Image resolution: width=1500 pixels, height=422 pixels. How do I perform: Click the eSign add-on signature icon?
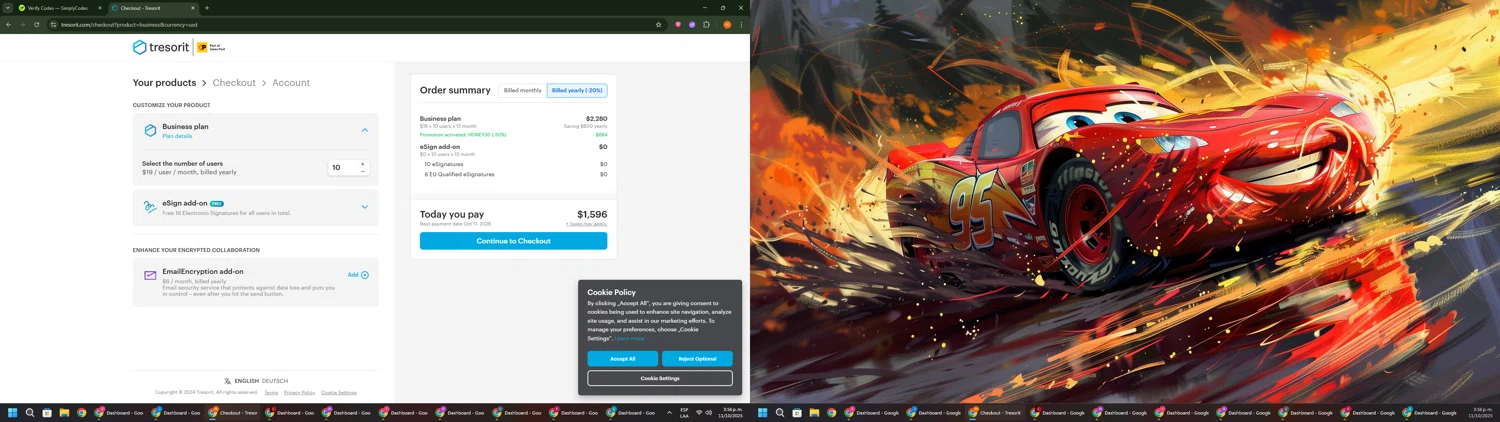click(x=150, y=207)
